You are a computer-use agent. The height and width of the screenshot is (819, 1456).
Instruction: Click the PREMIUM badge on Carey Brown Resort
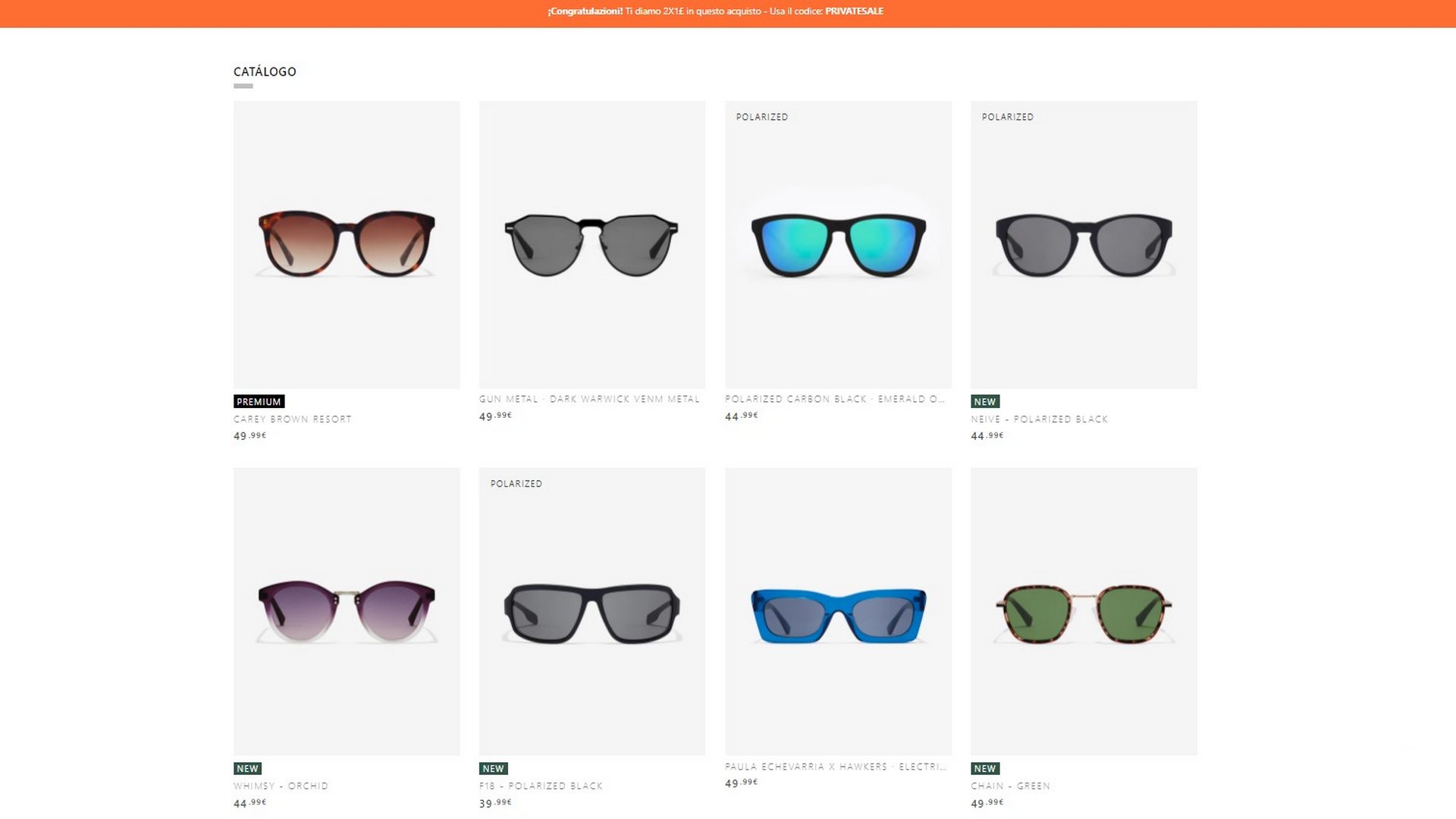pos(259,402)
